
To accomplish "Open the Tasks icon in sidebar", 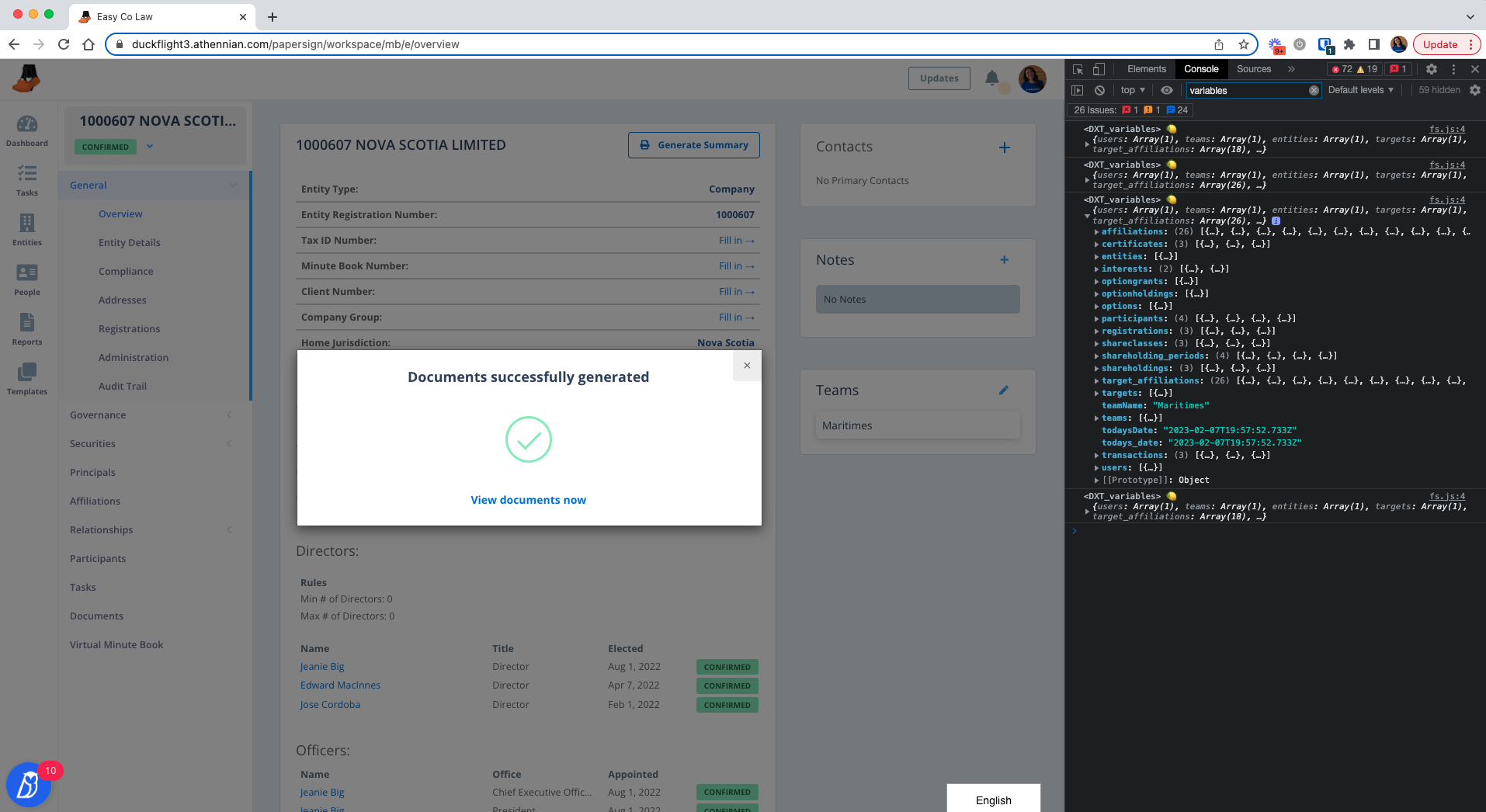I will click(27, 180).
